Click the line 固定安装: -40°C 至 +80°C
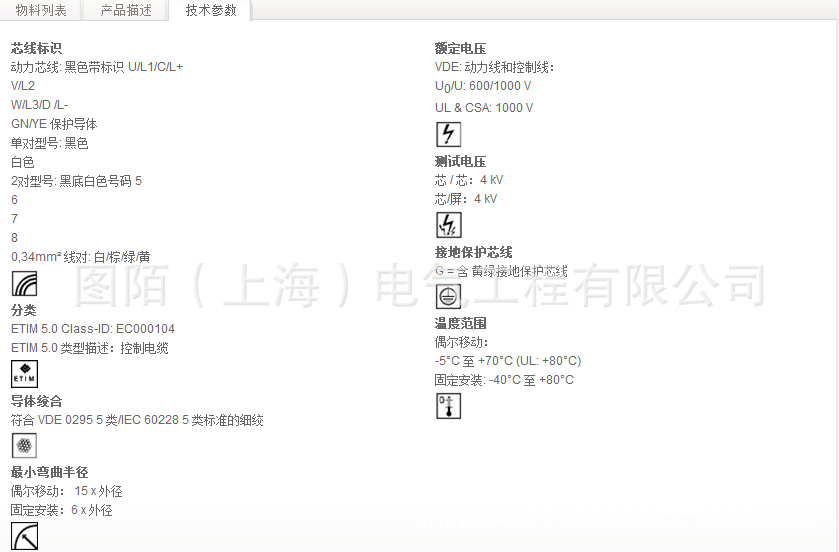Screen dimensions: 839x552 pos(504,380)
